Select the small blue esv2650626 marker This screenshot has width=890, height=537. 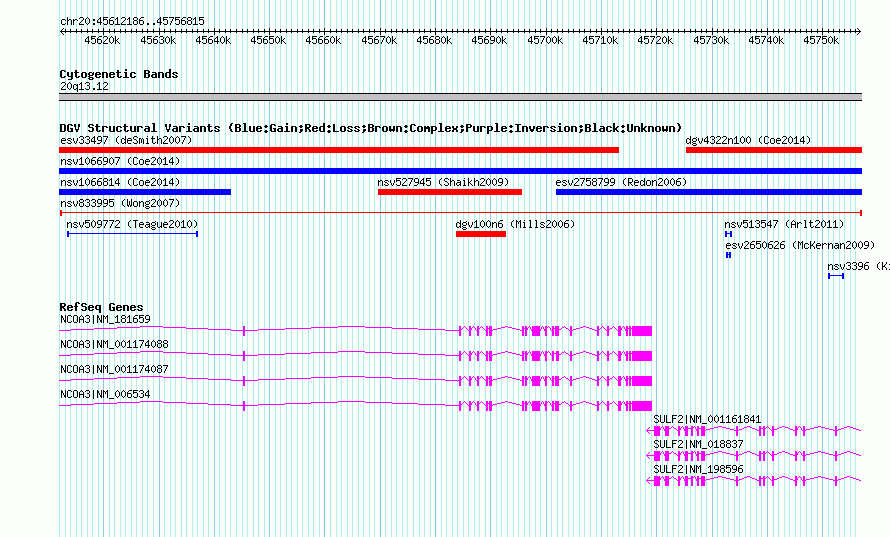[x=728, y=255]
